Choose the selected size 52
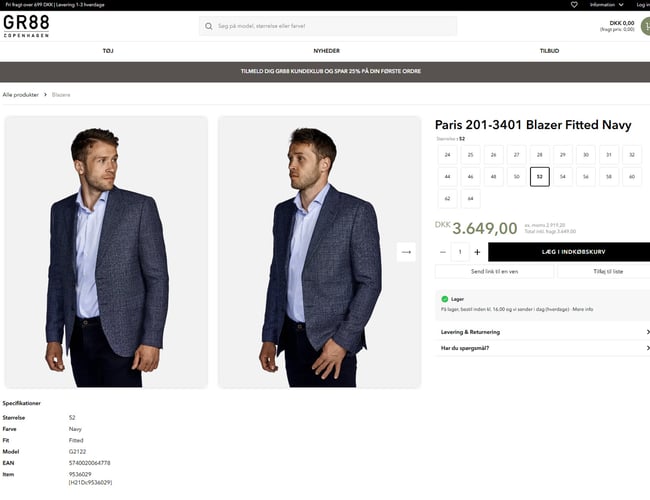The height and width of the screenshot is (500, 650). pos(540,177)
